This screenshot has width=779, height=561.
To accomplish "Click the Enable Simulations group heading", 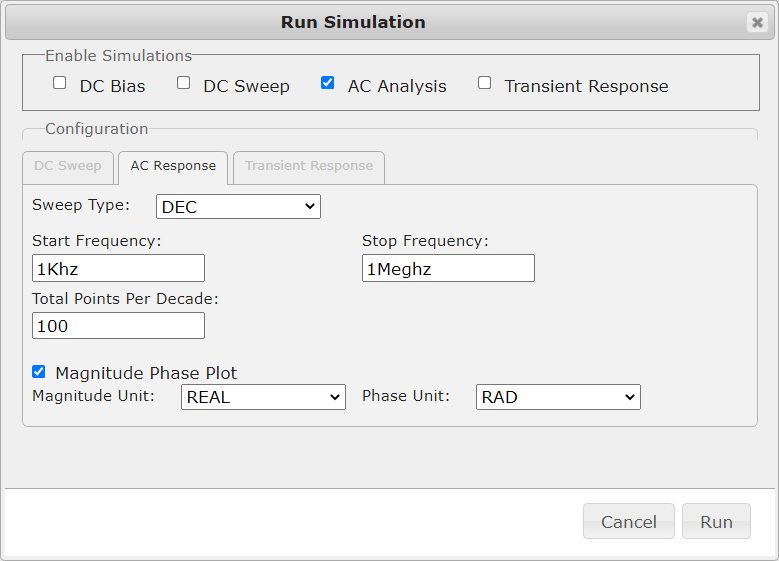I will pos(118,56).
